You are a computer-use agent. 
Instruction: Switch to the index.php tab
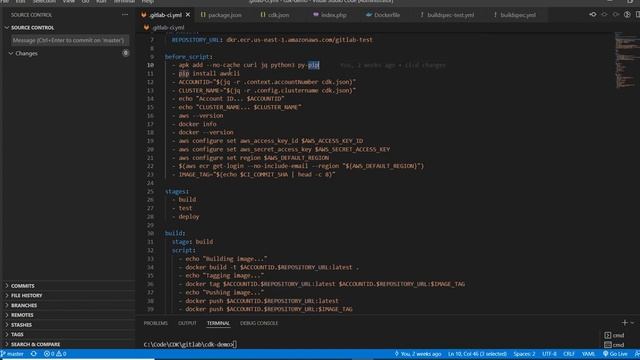click(330, 15)
